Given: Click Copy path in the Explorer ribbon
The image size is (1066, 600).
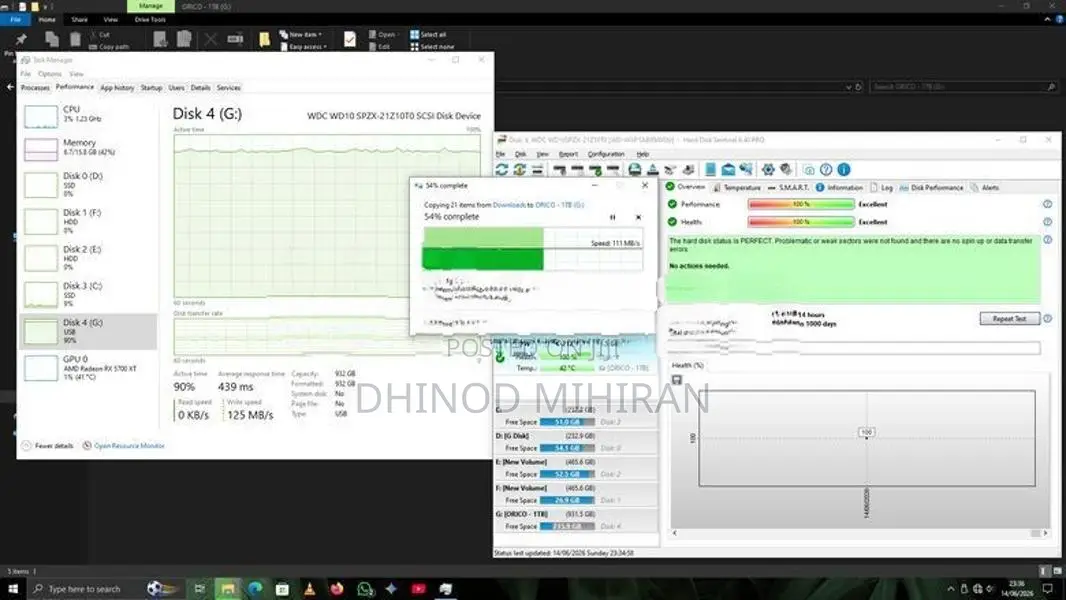Looking at the screenshot, I should point(109,47).
